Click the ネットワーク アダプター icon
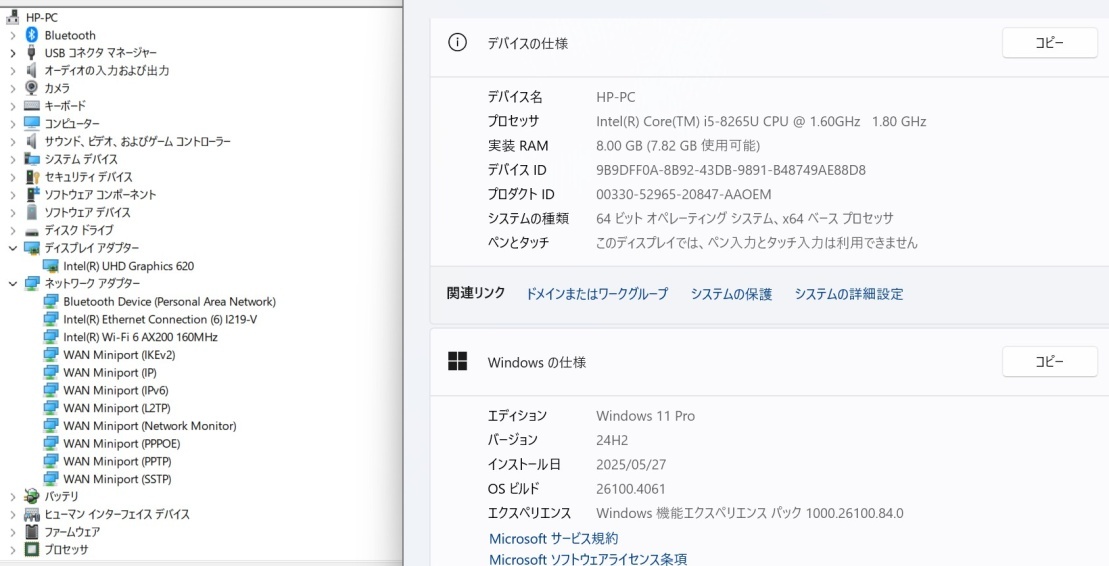 coord(32,283)
